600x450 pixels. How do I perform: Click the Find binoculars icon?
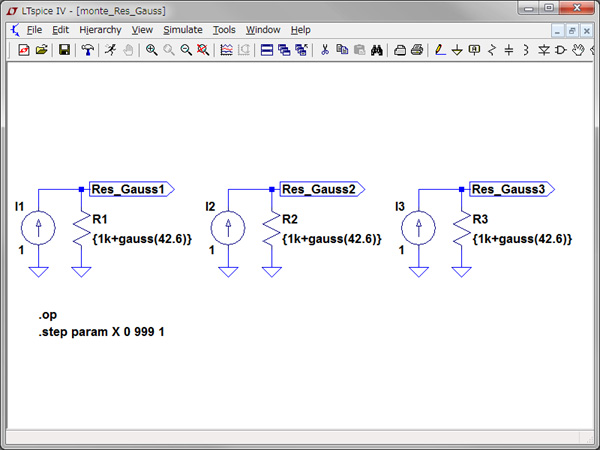point(376,50)
